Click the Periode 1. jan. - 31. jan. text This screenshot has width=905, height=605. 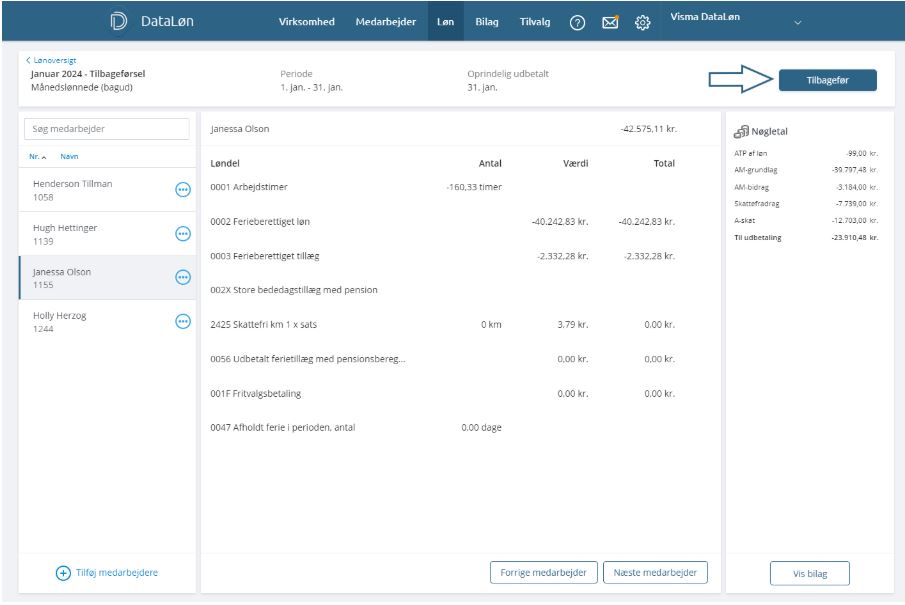pyautogui.click(x=312, y=81)
